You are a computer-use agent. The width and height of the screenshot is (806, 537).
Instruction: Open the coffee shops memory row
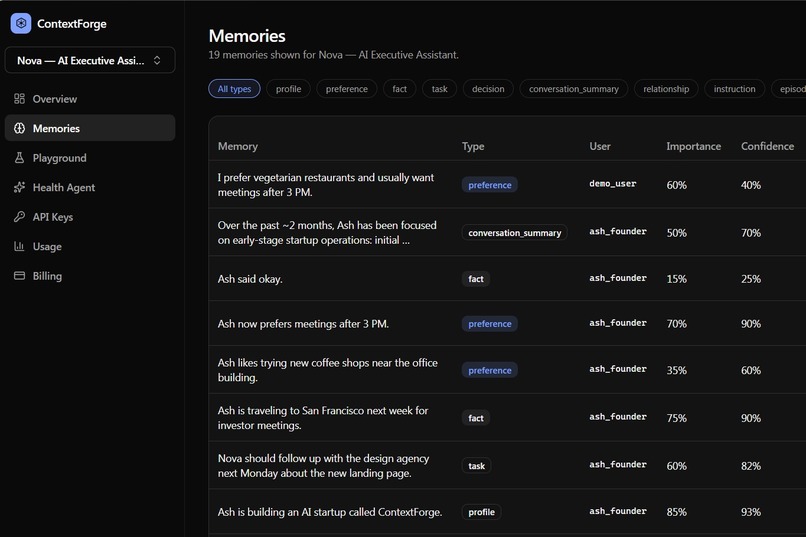[507, 369]
